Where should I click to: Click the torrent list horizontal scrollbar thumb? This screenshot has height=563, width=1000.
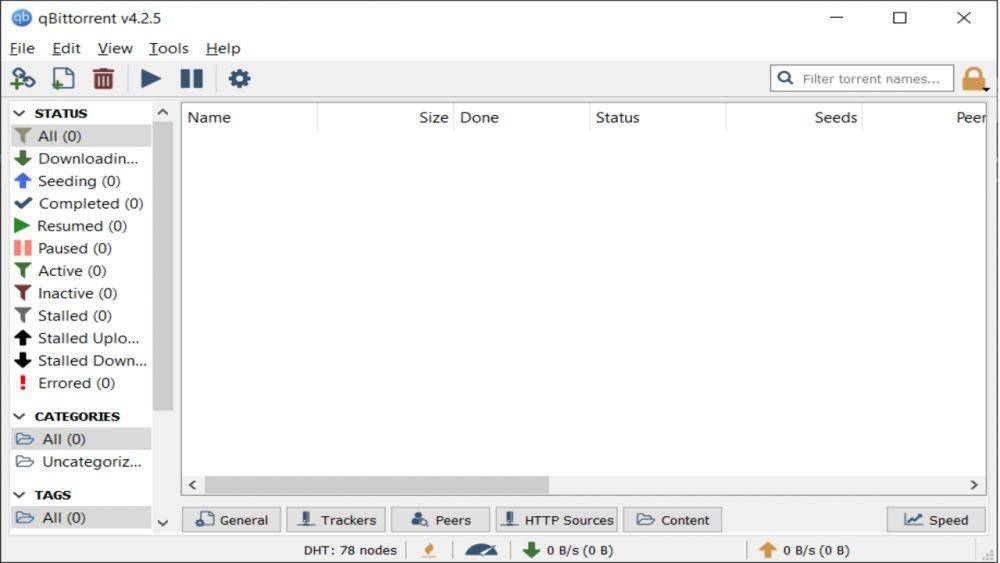click(376, 485)
